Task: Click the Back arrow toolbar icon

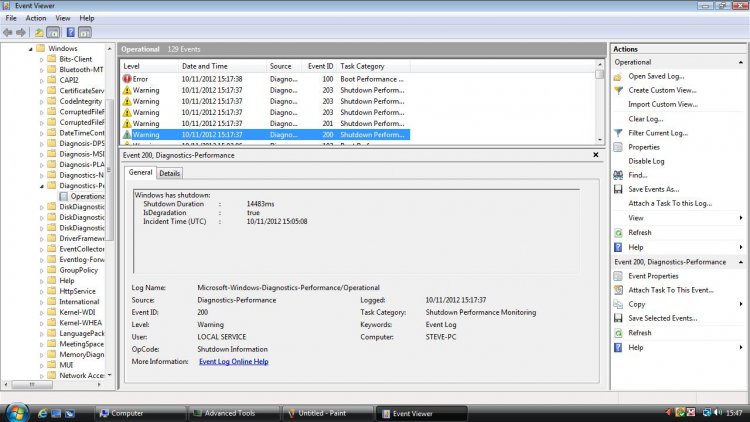Action: [x=8, y=33]
